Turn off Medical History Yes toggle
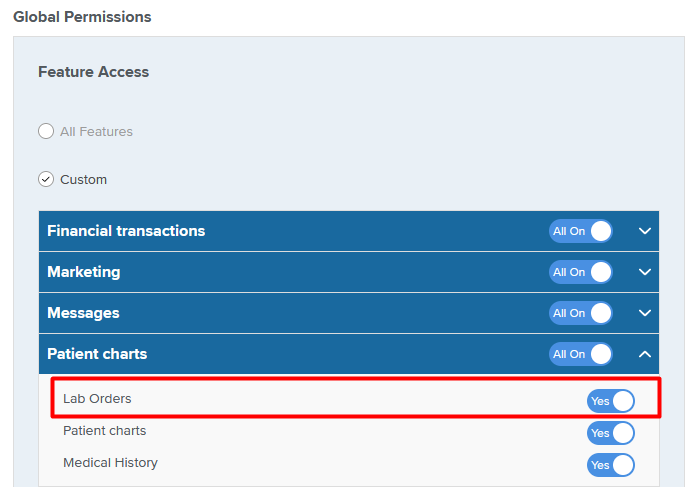This screenshot has height=487, width=687. coord(611,465)
